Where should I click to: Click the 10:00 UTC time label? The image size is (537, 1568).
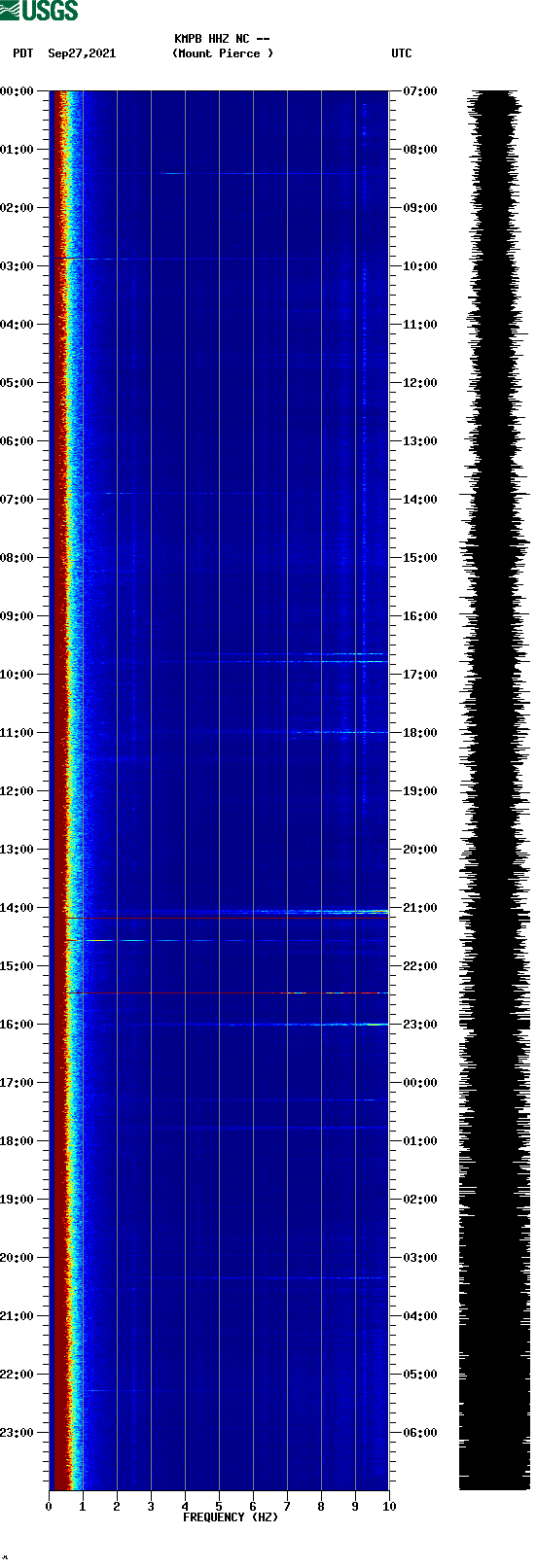coord(420,266)
